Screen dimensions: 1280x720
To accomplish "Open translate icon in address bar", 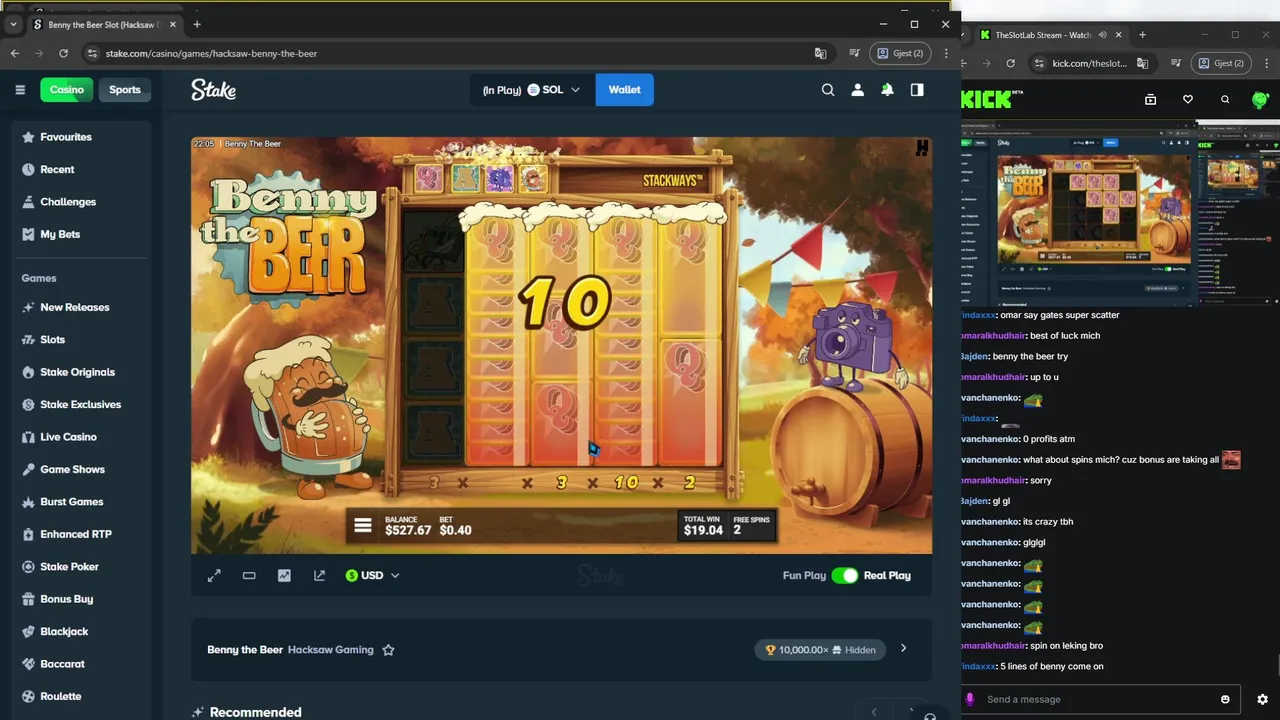I will coord(821,53).
